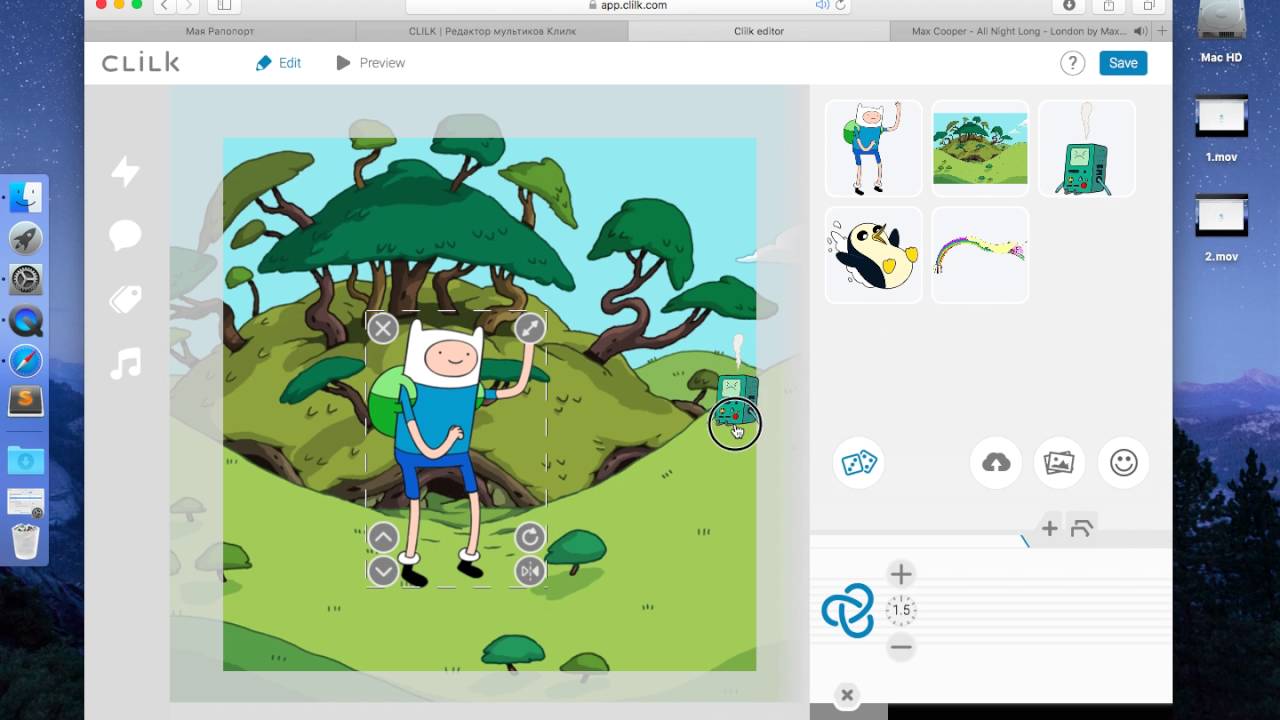Open the image gallery button
Image resolution: width=1280 pixels, height=720 pixels.
tap(1059, 463)
